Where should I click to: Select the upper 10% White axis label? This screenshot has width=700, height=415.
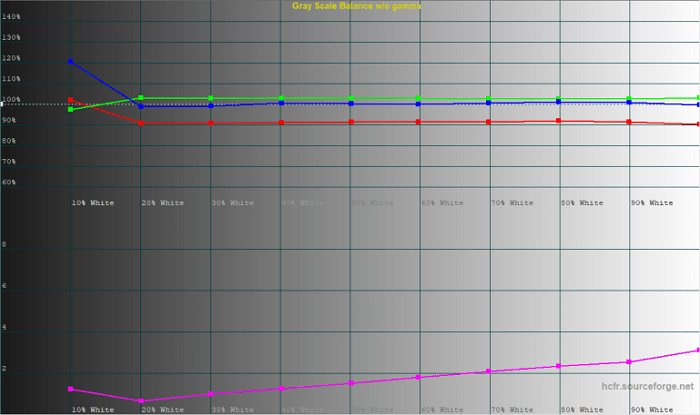coord(93,203)
